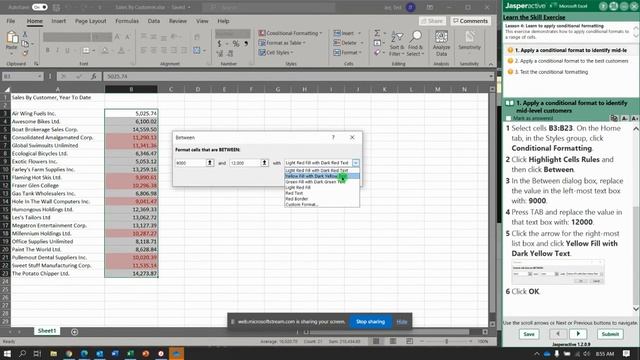
Task: Click the Jasperactive Submit button
Action: click(610, 334)
